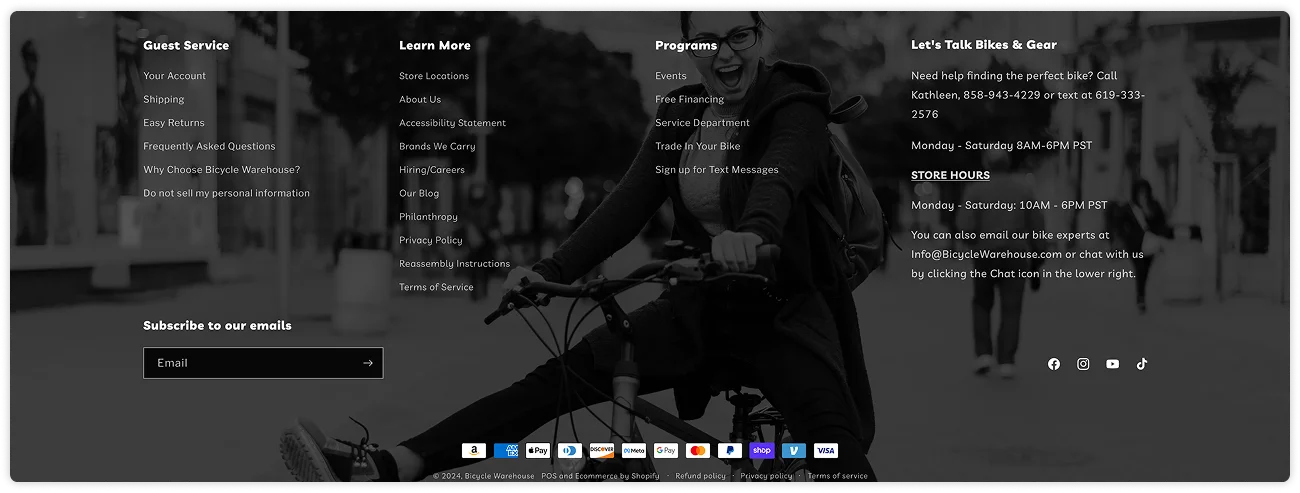The width and height of the screenshot is (1300, 493).
Task: Click the Mastercard payment icon
Action: (698, 451)
